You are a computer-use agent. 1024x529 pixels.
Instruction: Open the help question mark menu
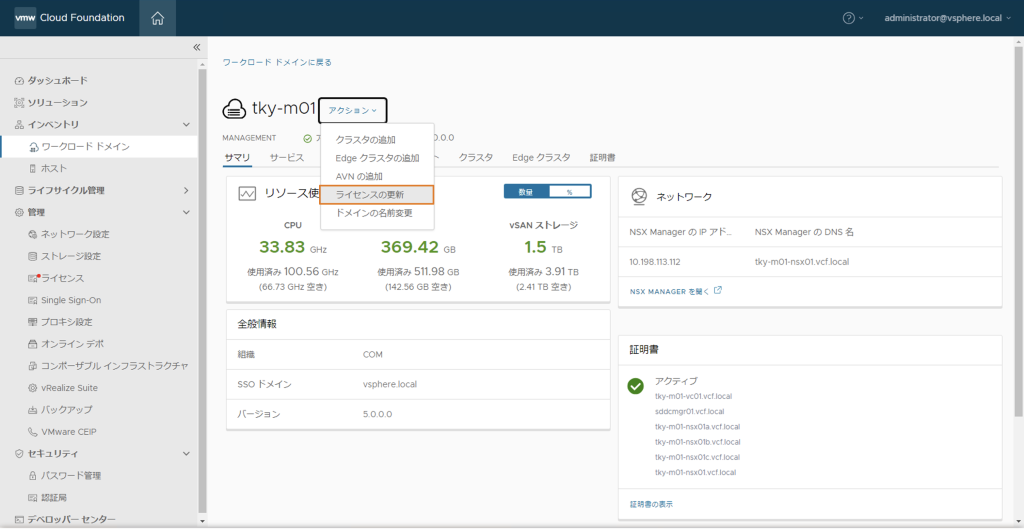pyautogui.click(x=849, y=18)
